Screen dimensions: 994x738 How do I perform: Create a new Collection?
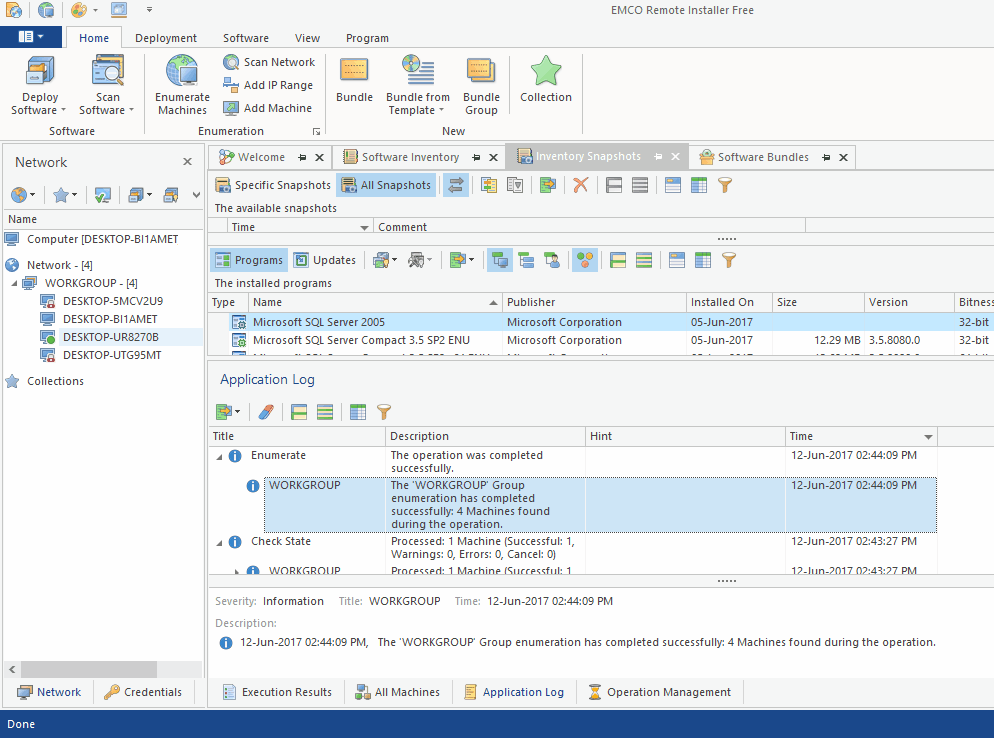(546, 80)
